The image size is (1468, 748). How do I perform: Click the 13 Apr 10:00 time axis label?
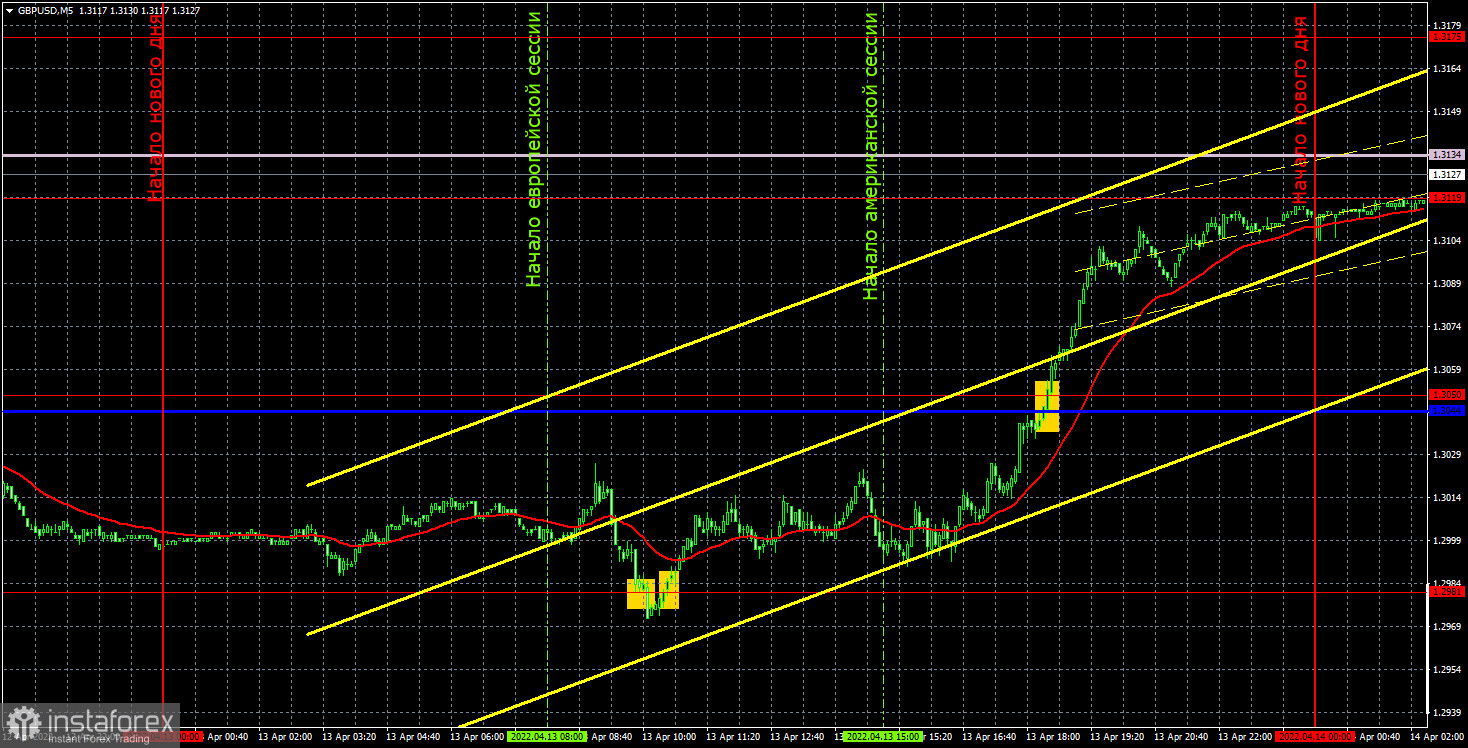click(x=671, y=737)
